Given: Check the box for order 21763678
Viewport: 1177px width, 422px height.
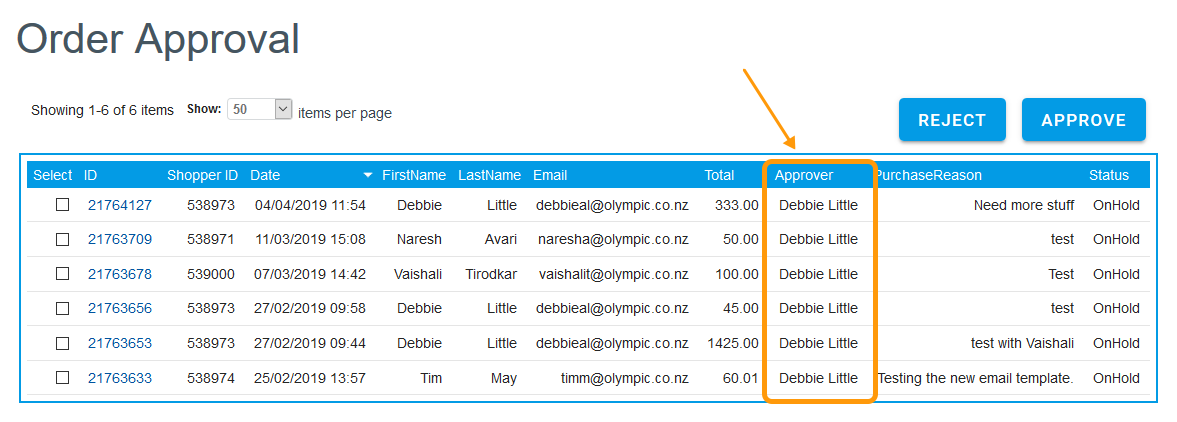Looking at the screenshot, I should (62, 274).
